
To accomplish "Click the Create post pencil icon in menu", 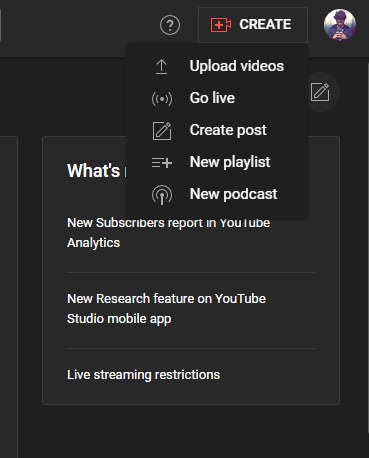I will coord(162,130).
